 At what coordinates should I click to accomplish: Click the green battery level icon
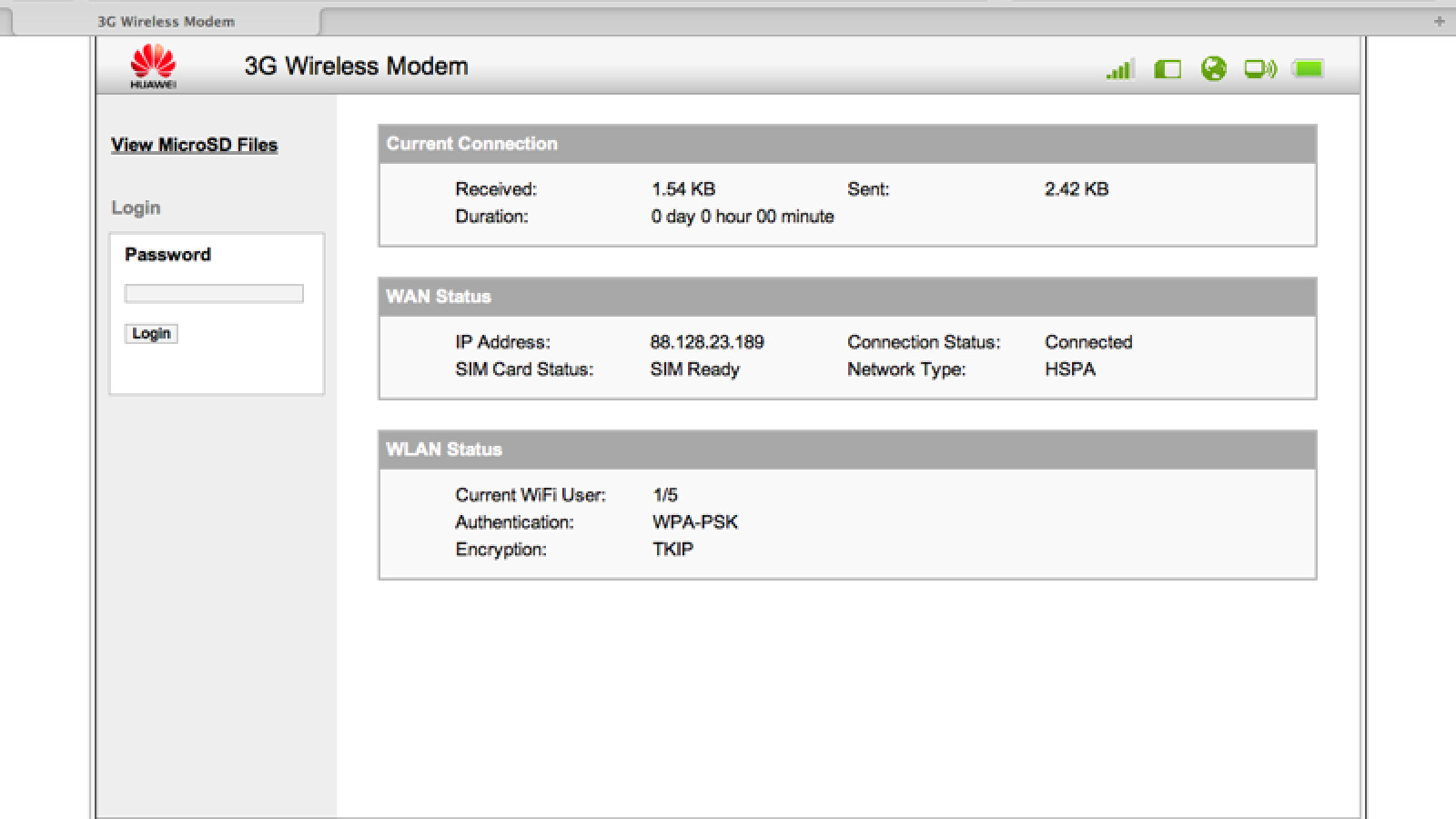[1308, 69]
